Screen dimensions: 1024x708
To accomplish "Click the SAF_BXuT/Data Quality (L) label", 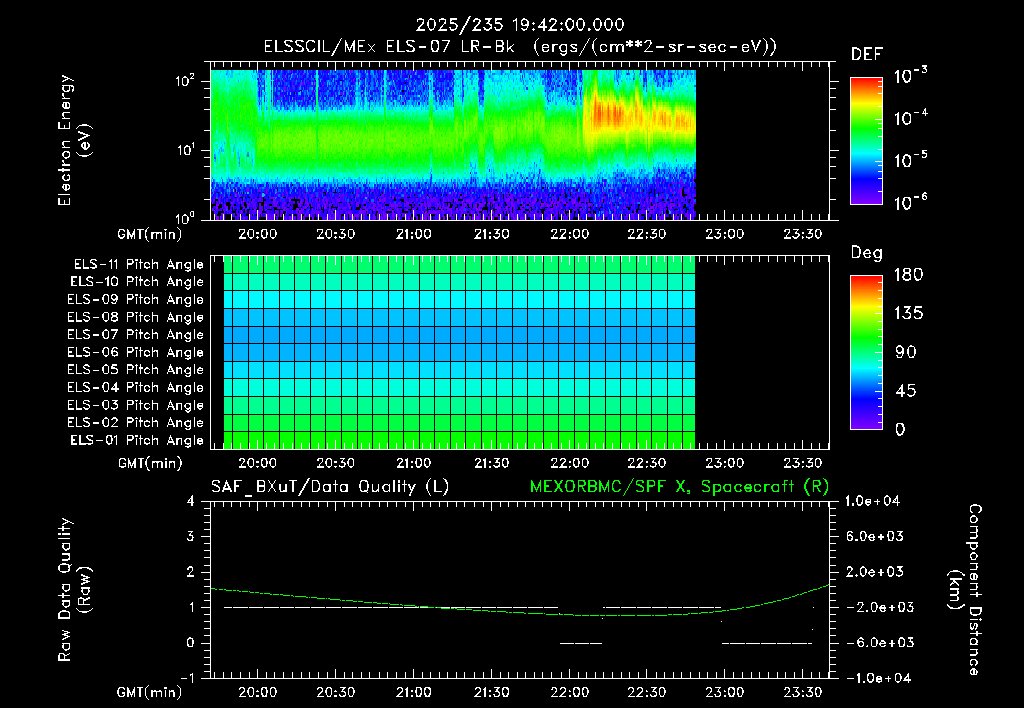I will (x=330, y=487).
